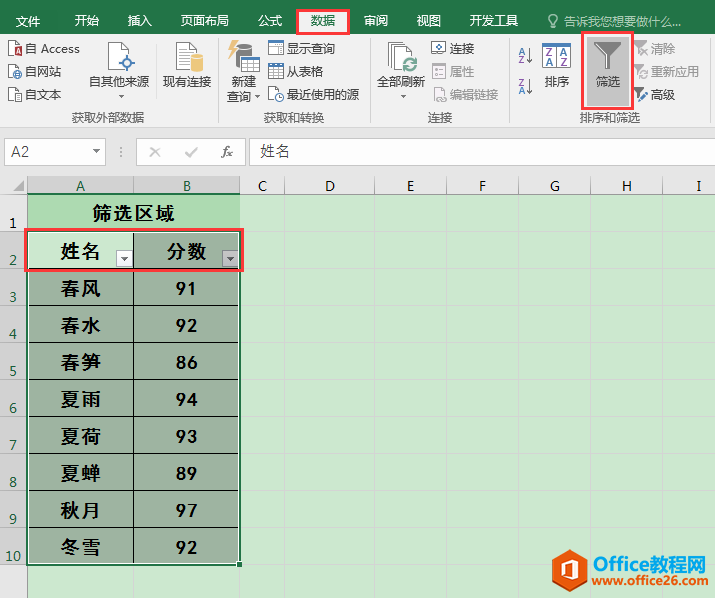Image resolution: width=715 pixels, height=598 pixels.
Task: Toggle 筛选 filter button
Action: (607, 70)
